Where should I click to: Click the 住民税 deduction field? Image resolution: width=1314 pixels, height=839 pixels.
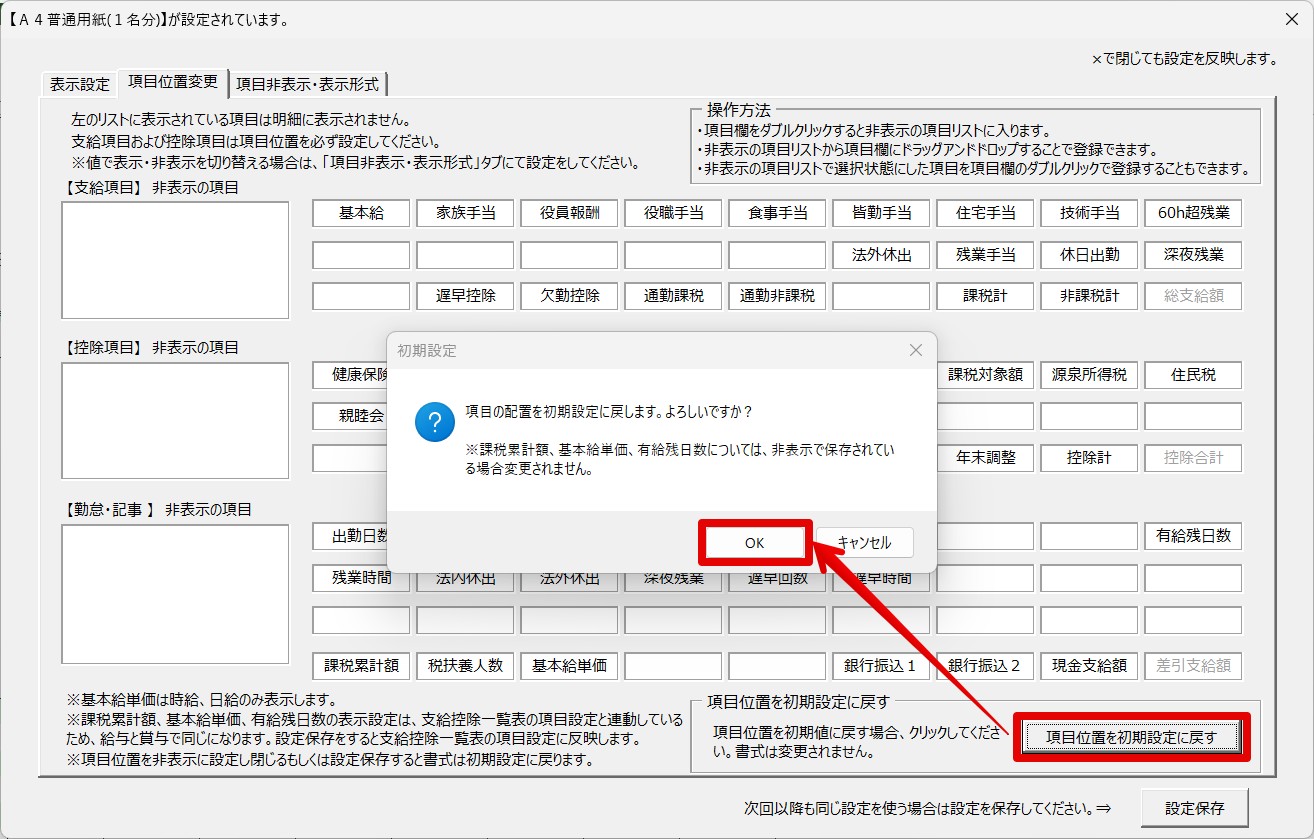point(1193,375)
